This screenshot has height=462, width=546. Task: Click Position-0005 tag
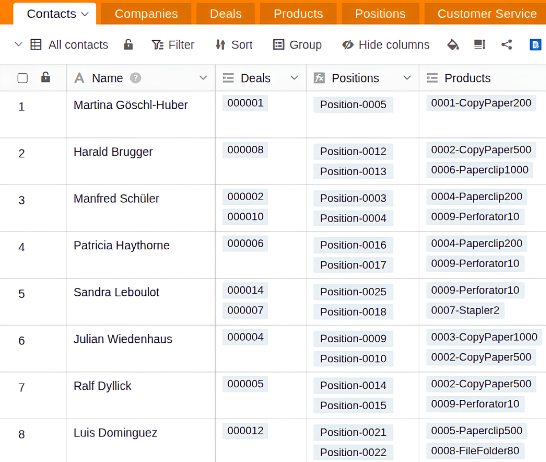point(353,104)
